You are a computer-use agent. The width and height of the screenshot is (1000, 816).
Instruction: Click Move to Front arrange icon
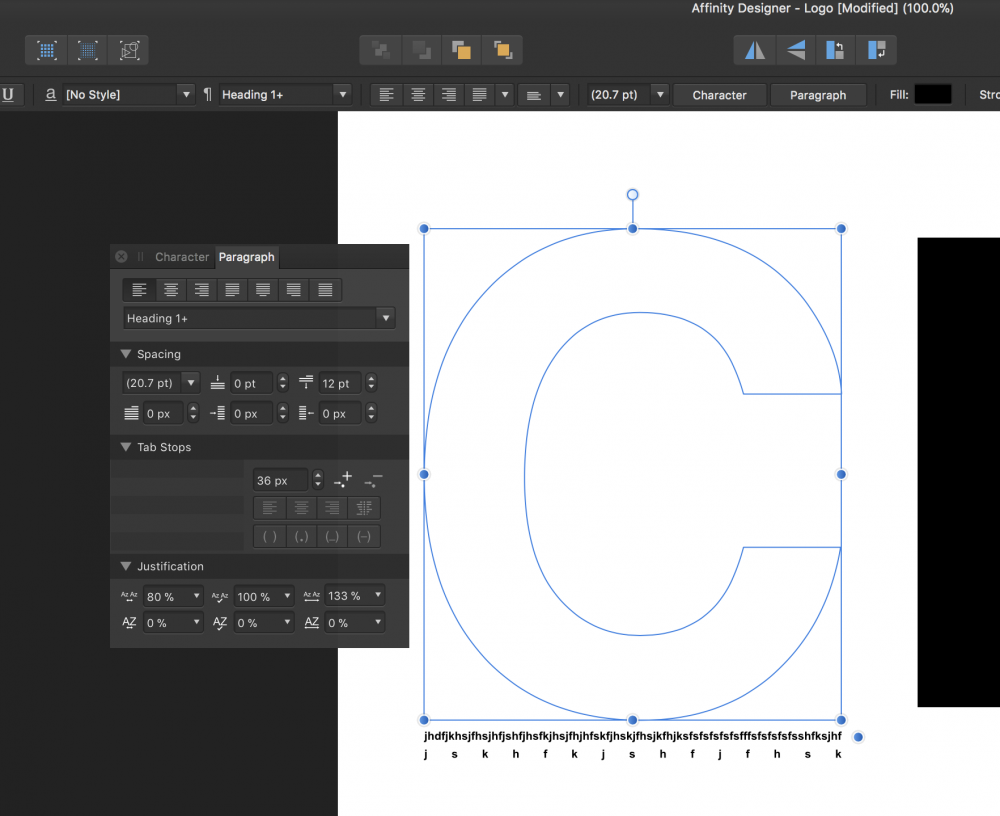pos(502,50)
